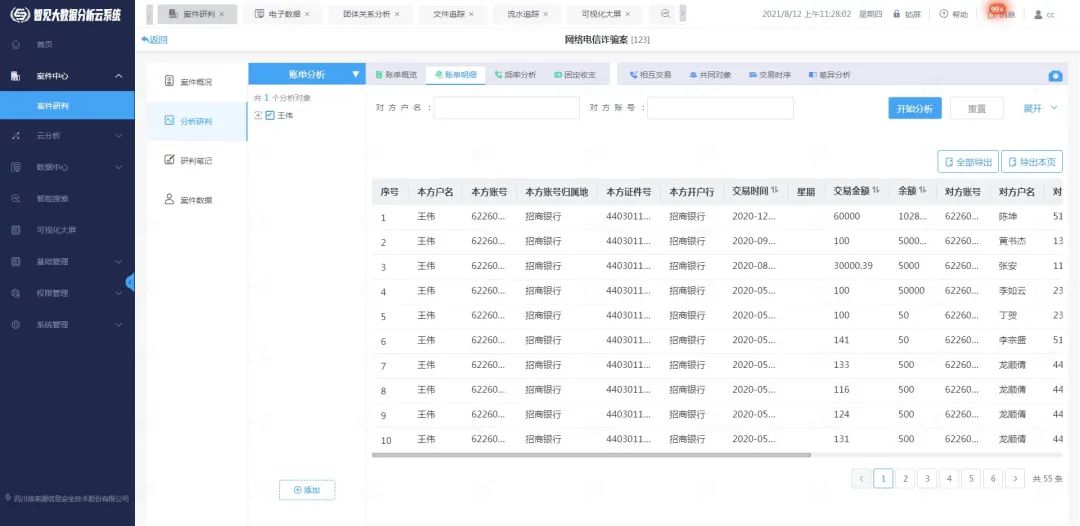The width and height of the screenshot is (1080, 526).
Task: Expand the 系统管理 sidebar section
Action: [118, 325]
